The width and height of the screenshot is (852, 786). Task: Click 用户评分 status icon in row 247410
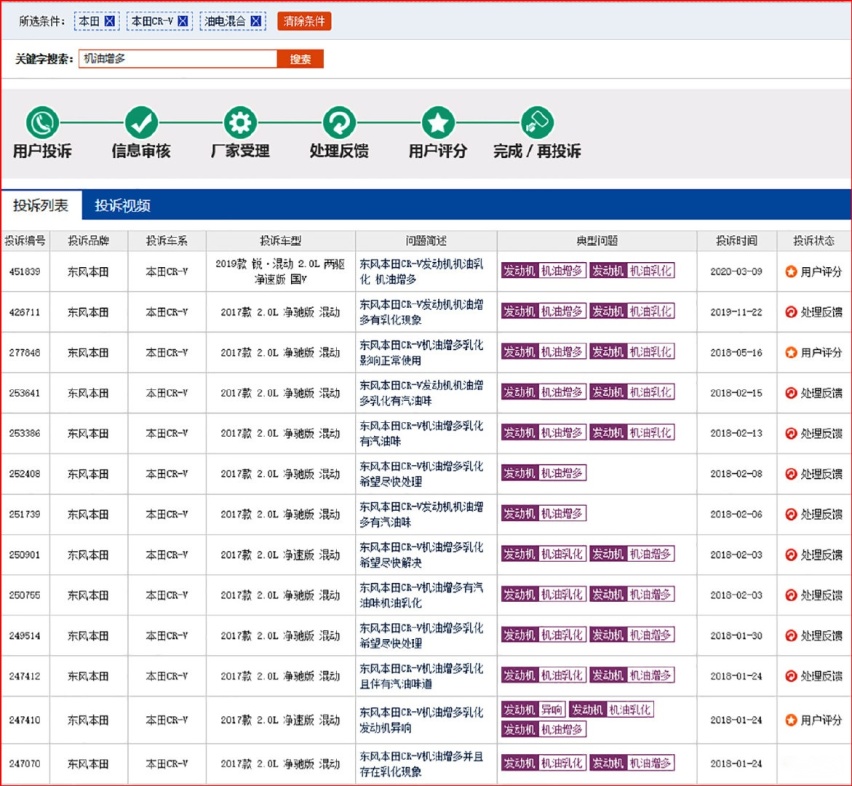pyautogui.click(x=791, y=720)
